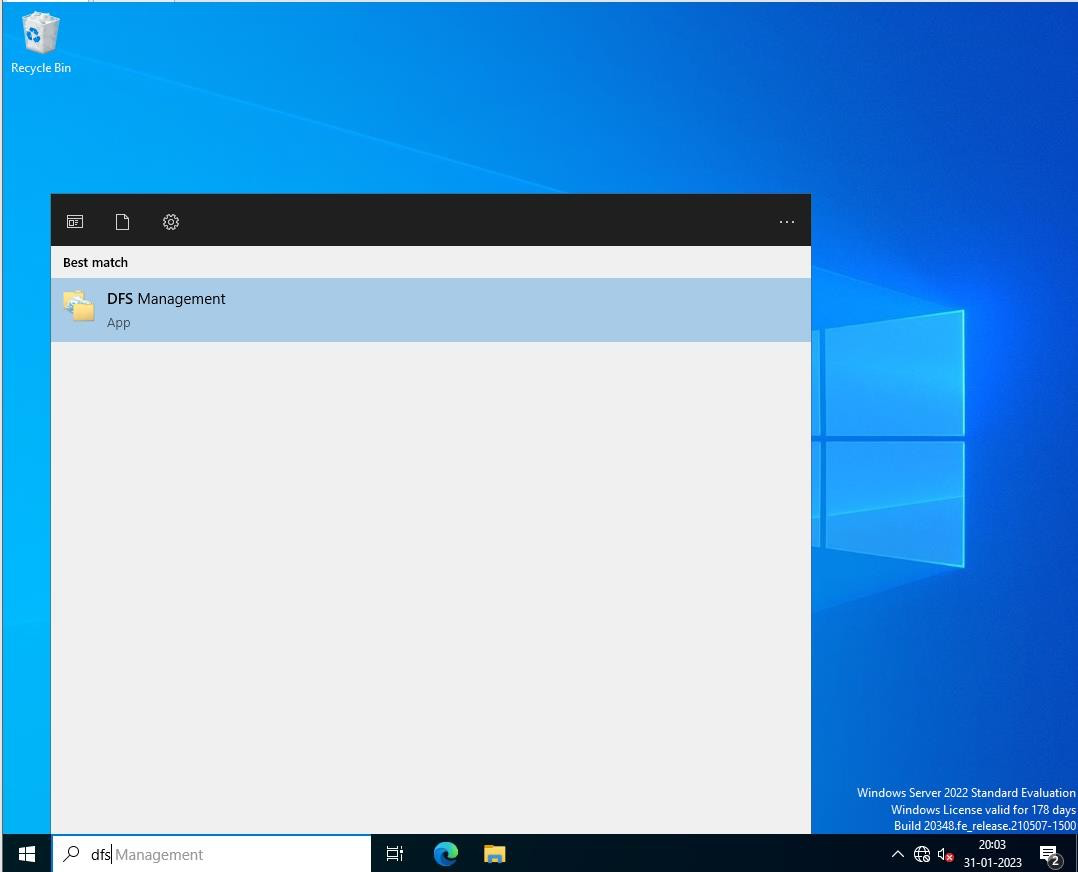Screen dimensions: 1078x872
Task: Filter search results by Documents icon
Action: pyautogui.click(x=122, y=221)
